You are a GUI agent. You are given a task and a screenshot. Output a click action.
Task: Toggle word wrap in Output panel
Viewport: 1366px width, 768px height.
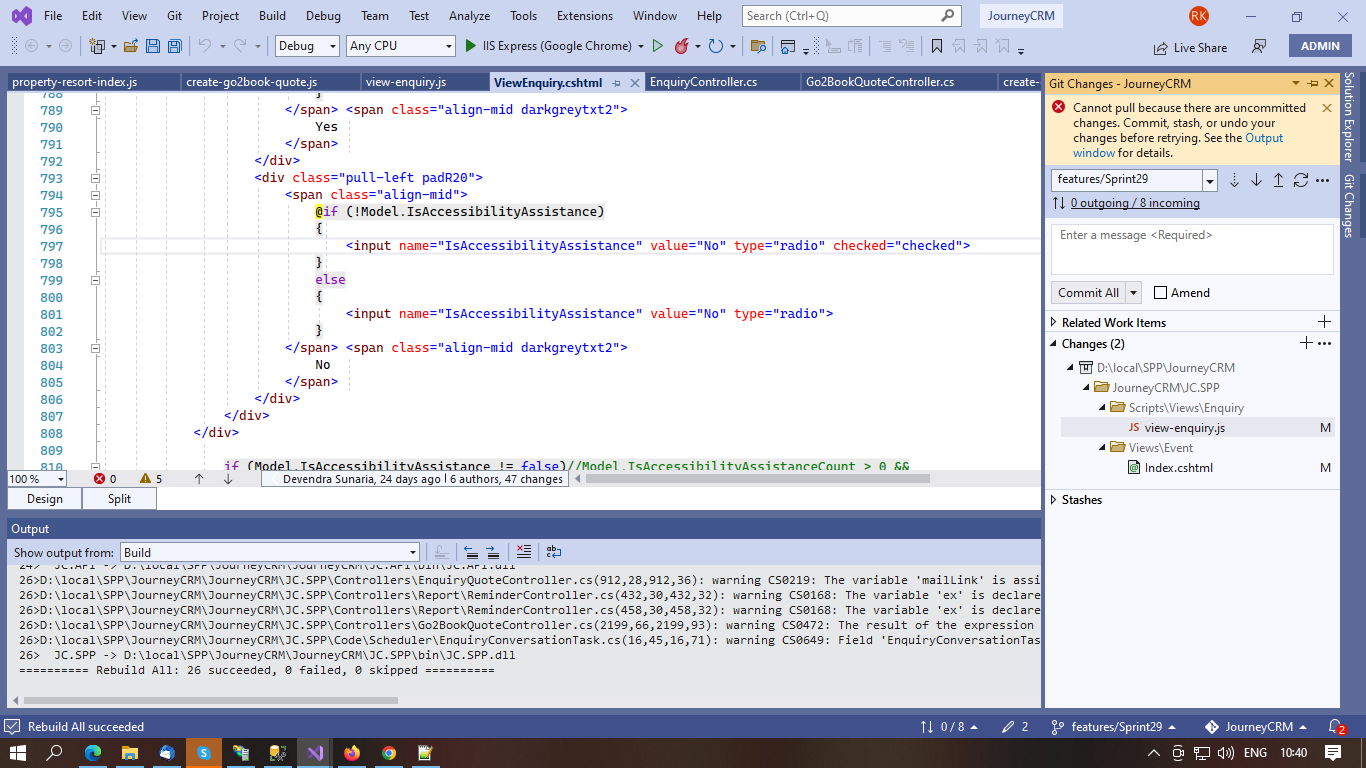[x=554, y=552]
